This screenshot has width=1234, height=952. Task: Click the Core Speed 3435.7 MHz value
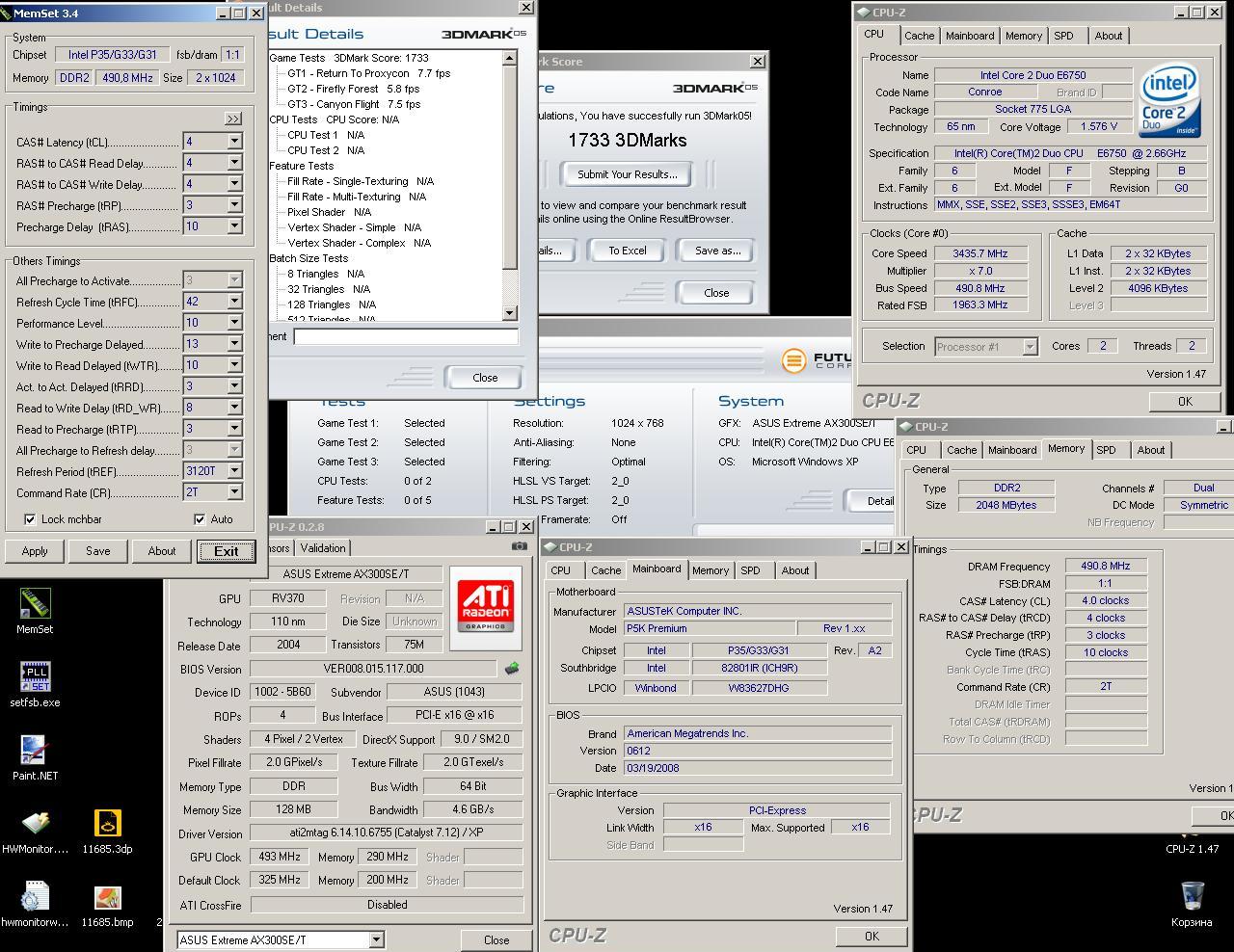[x=980, y=253]
